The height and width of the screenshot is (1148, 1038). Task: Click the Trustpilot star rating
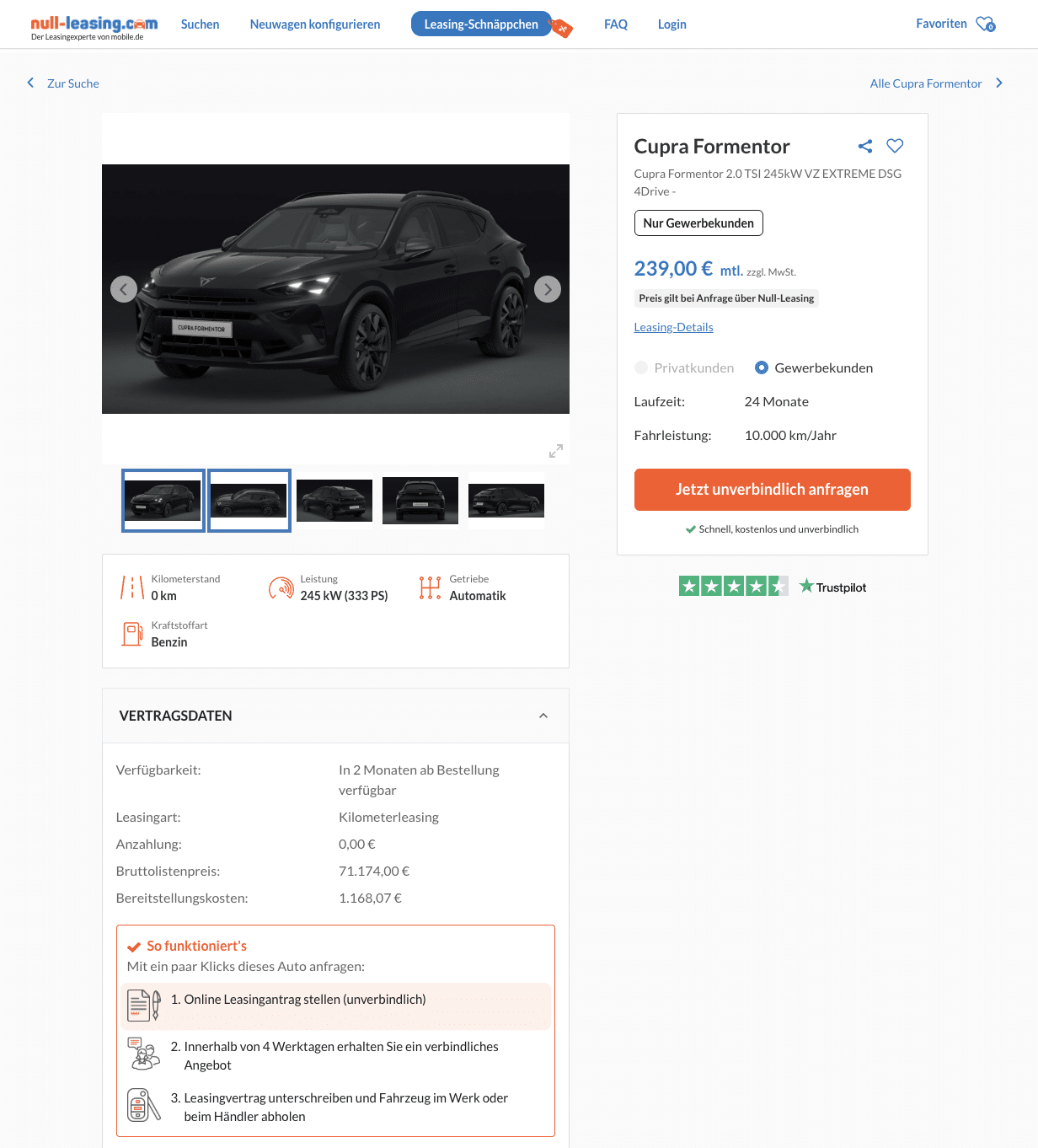click(733, 587)
